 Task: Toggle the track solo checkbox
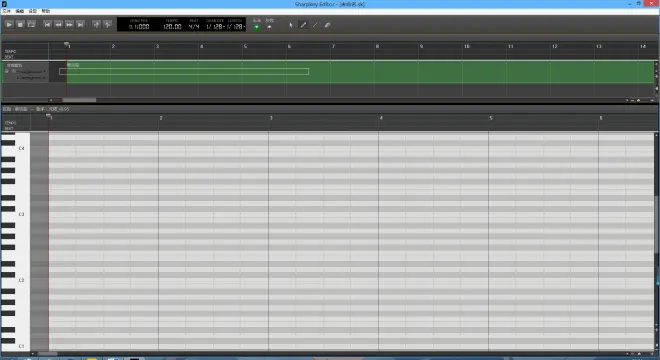13,71
